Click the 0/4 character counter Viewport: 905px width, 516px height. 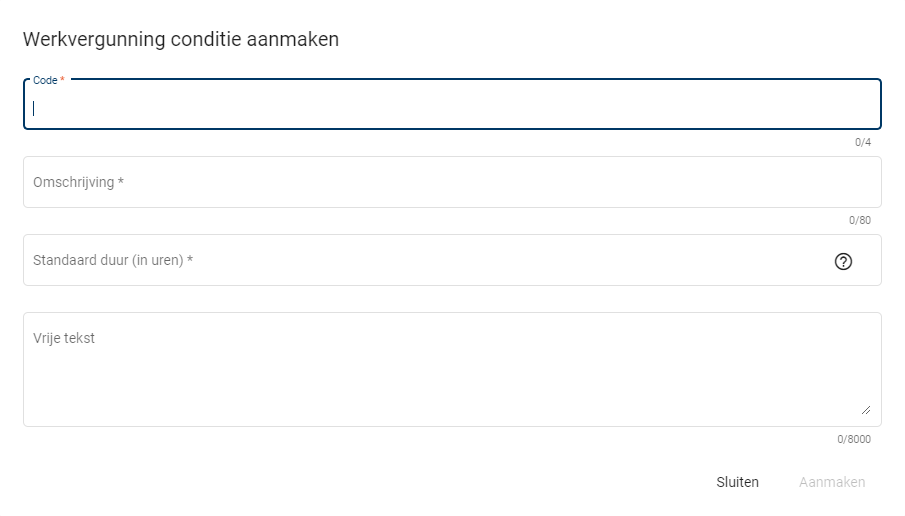tap(862, 143)
